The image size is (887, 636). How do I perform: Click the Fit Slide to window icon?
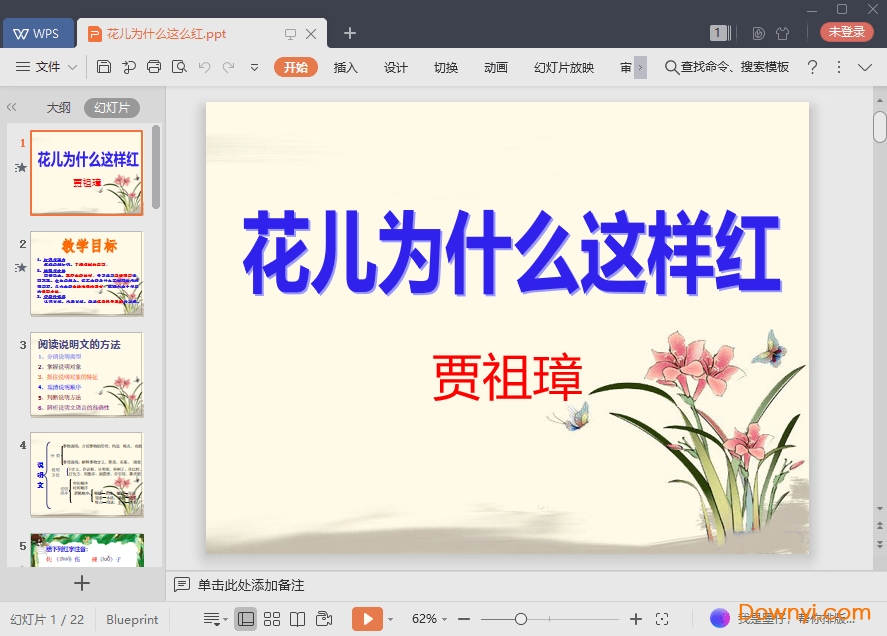[x=663, y=619]
